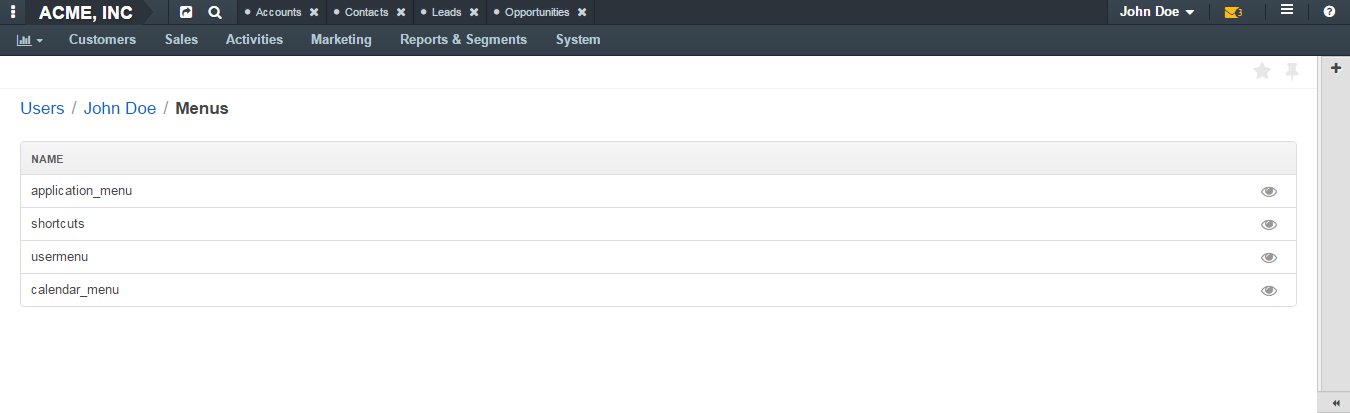The height and width of the screenshot is (413, 1350).
Task: Mark page as favorite with star icon
Action: click(1262, 71)
